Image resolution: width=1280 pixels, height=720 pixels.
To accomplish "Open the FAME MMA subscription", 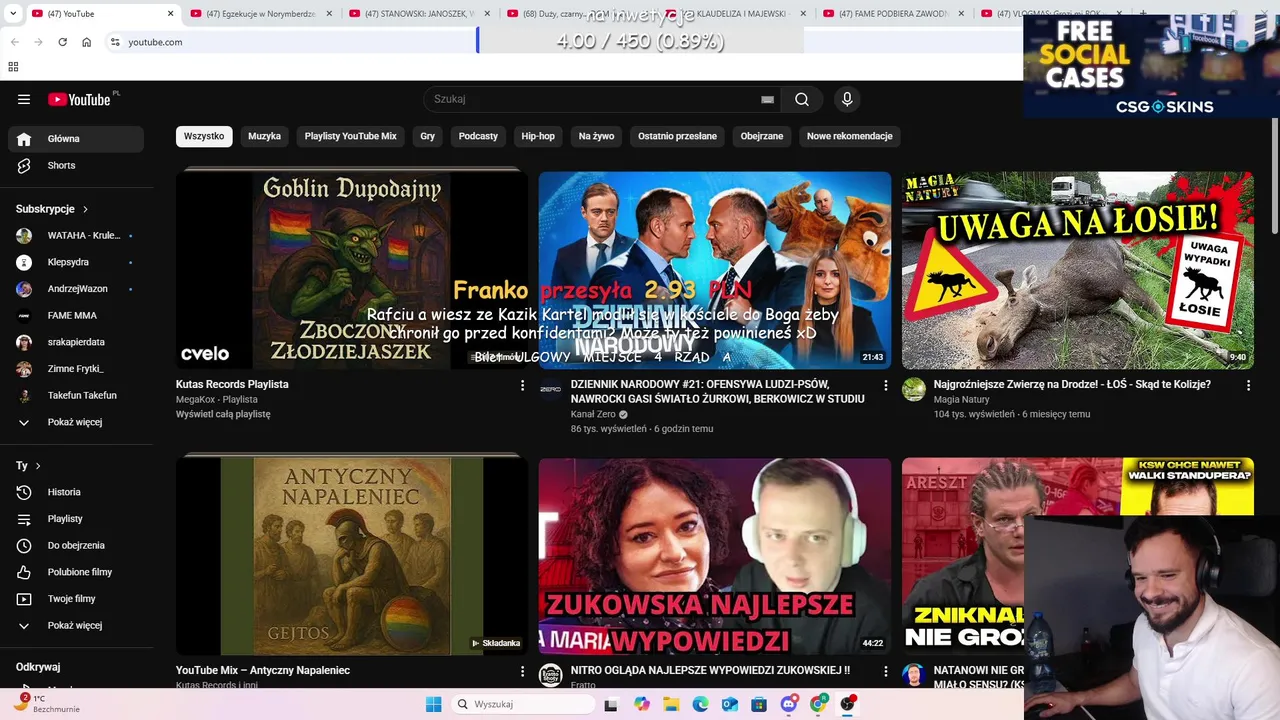I will [x=76, y=316].
